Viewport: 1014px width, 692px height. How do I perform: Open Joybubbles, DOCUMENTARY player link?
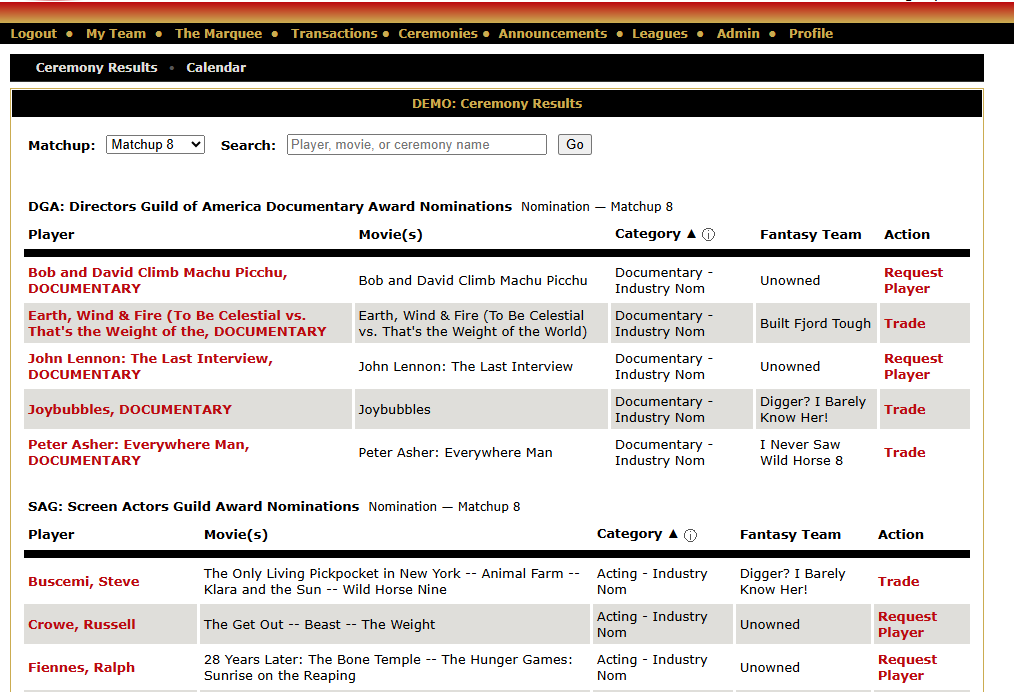click(129, 409)
